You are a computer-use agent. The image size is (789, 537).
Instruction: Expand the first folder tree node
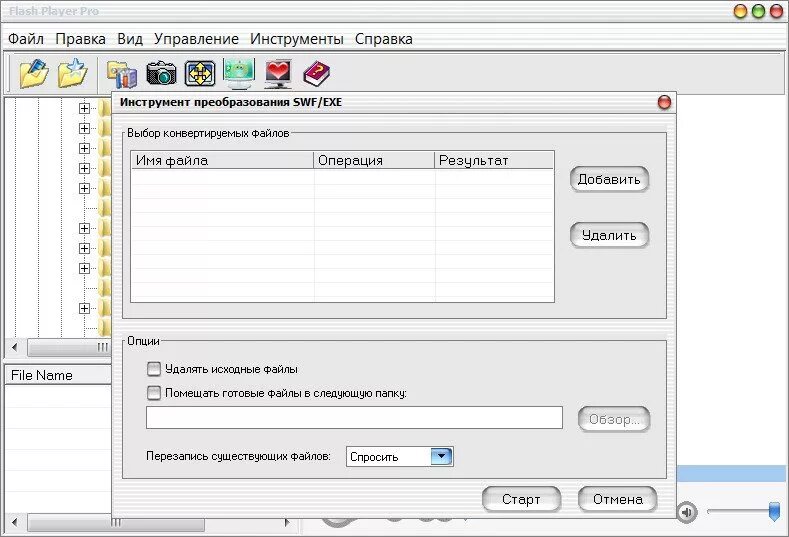click(x=85, y=108)
